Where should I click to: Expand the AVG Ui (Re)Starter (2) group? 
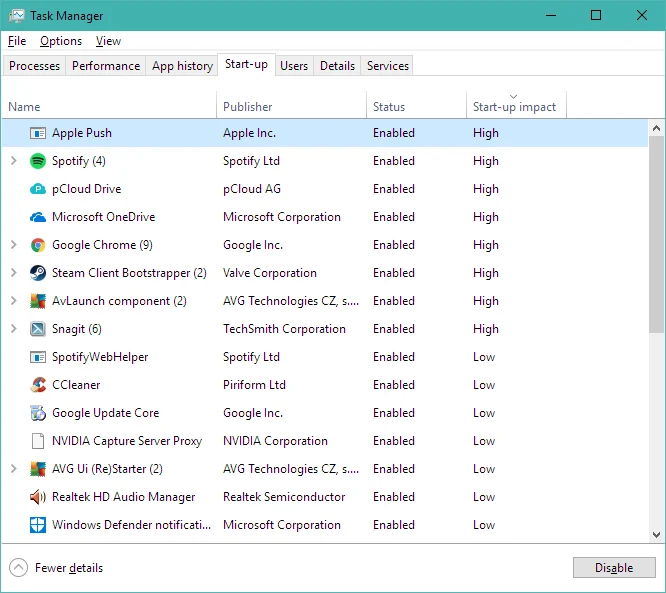point(14,469)
